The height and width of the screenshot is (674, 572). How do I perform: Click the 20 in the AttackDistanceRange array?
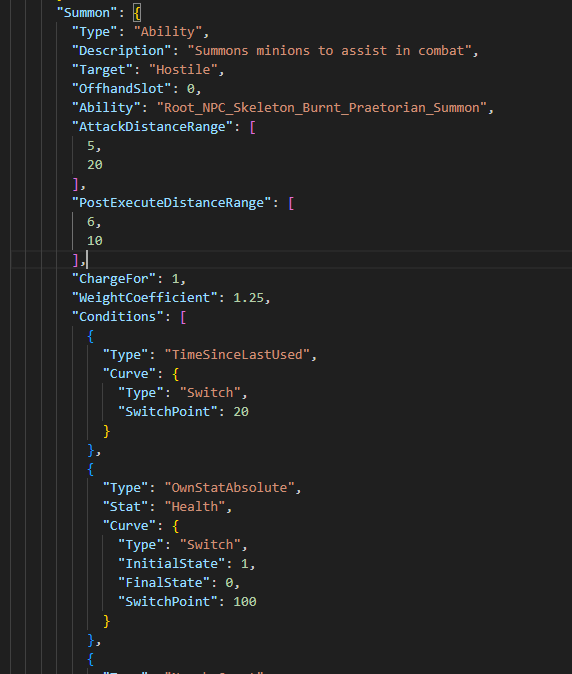coord(95,165)
